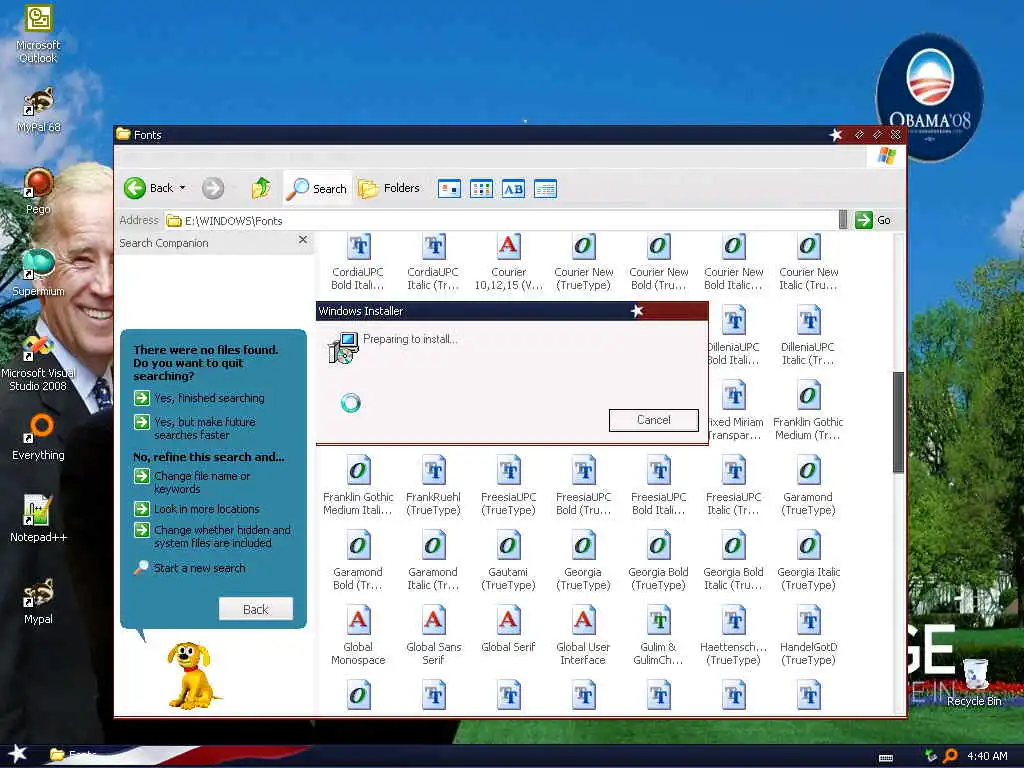Click the Go button
The width and height of the screenshot is (1024, 768).
click(873, 220)
